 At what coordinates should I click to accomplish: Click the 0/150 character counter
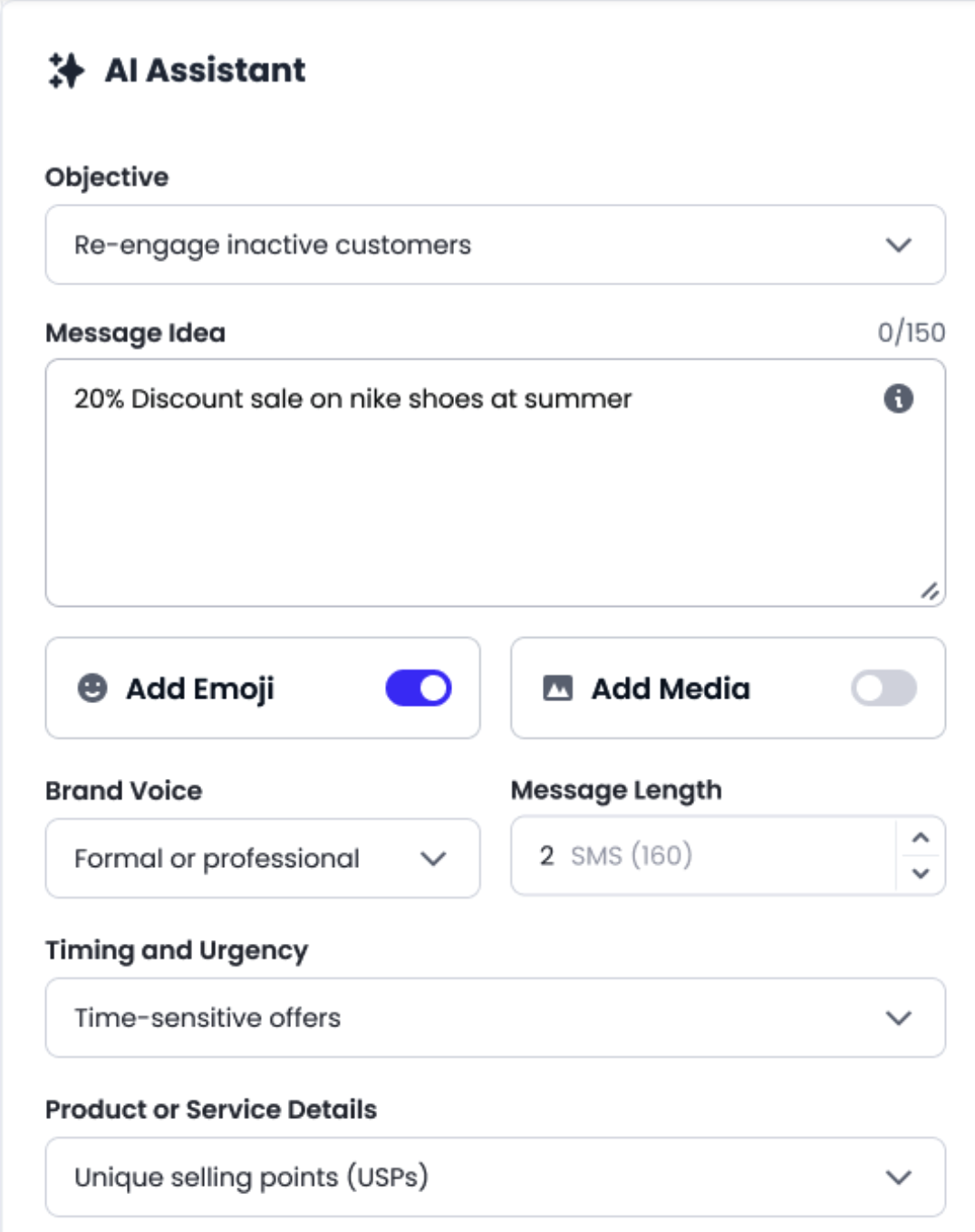pyautogui.click(x=911, y=332)
